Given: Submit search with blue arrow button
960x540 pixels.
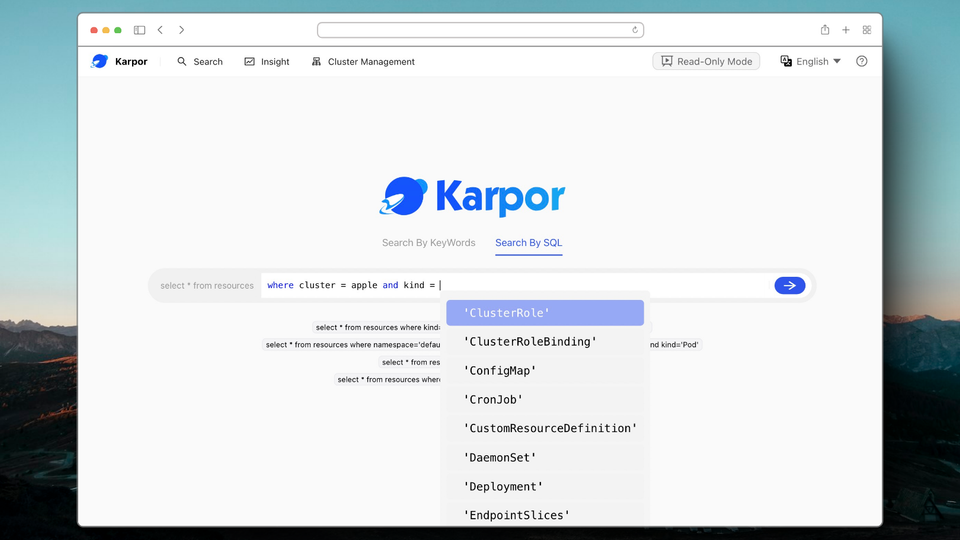Looking at the screenshot, I should [790, 285].
